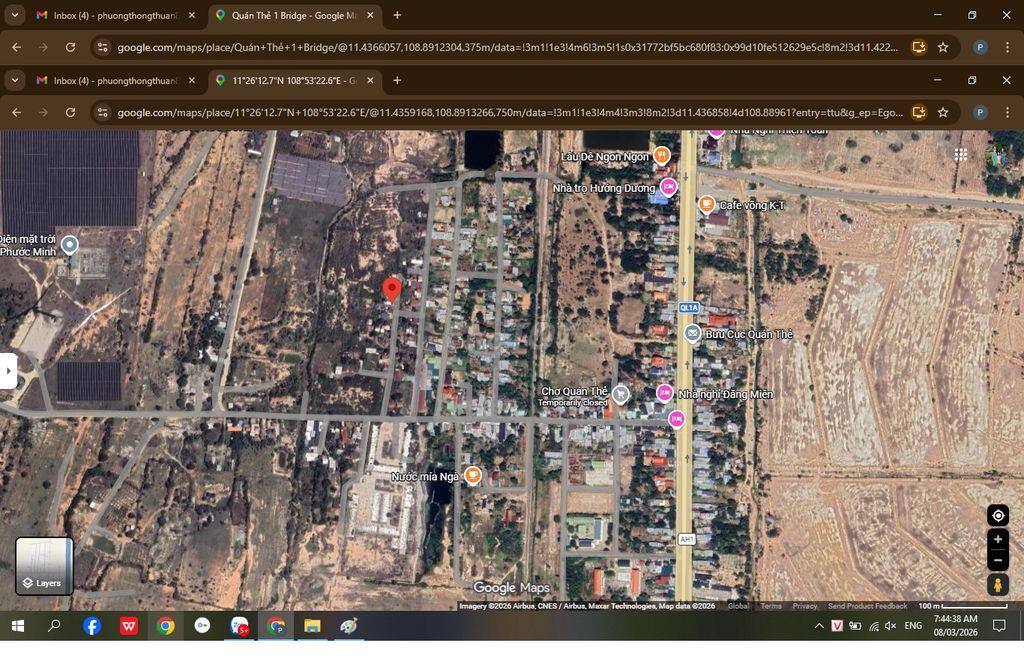Open File Explorer from the taskbar
Screen dimensions: 1024x670
pyautogui.click(x=312, y=626)
